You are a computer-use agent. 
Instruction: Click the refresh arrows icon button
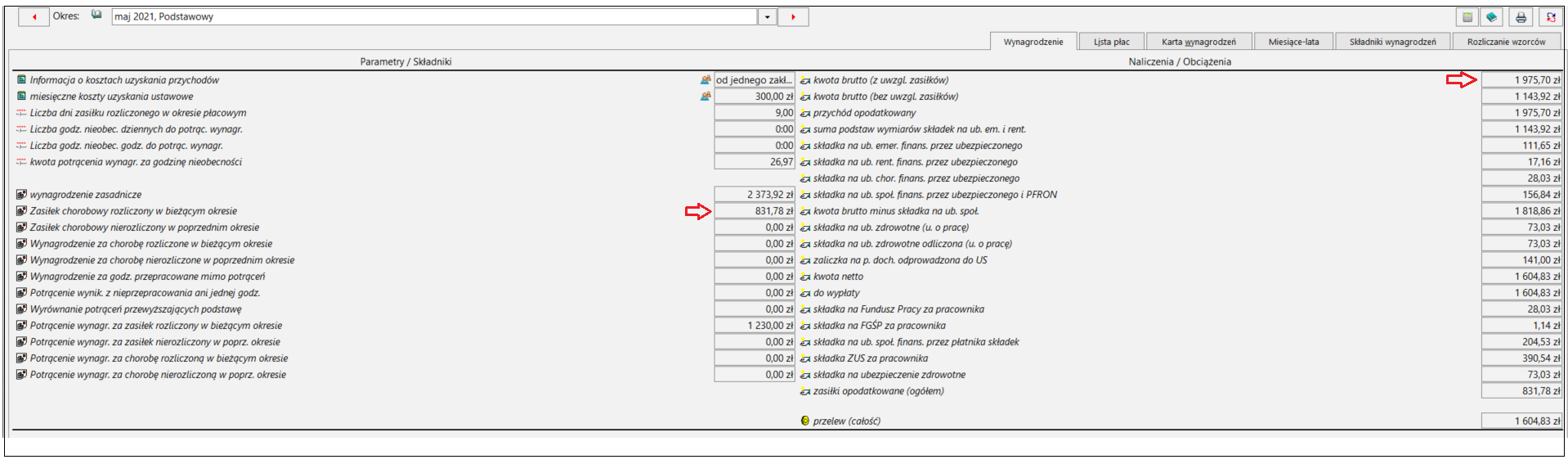pyautogui.click(x=1551, y=17)
